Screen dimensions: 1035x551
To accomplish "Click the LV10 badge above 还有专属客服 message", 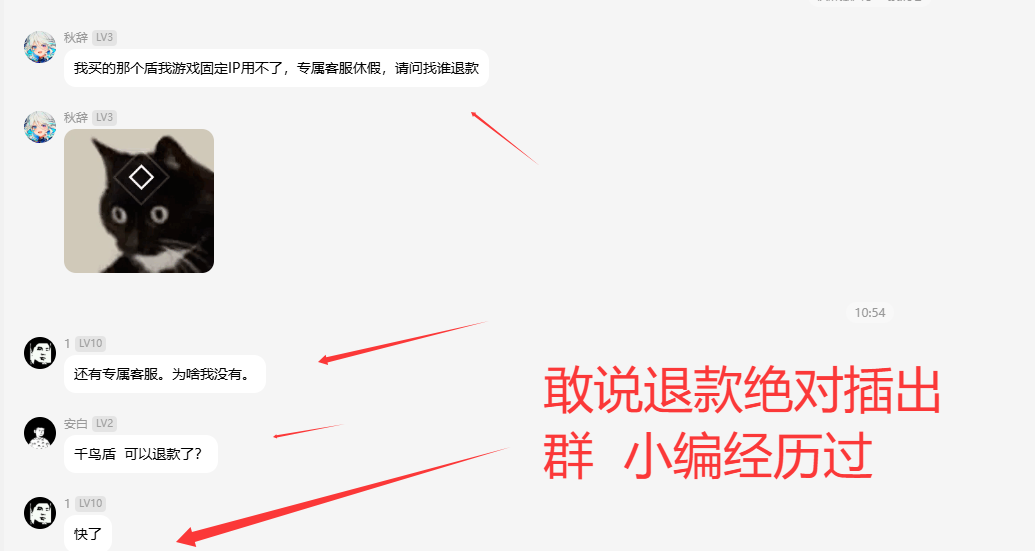I will point(90,344).
